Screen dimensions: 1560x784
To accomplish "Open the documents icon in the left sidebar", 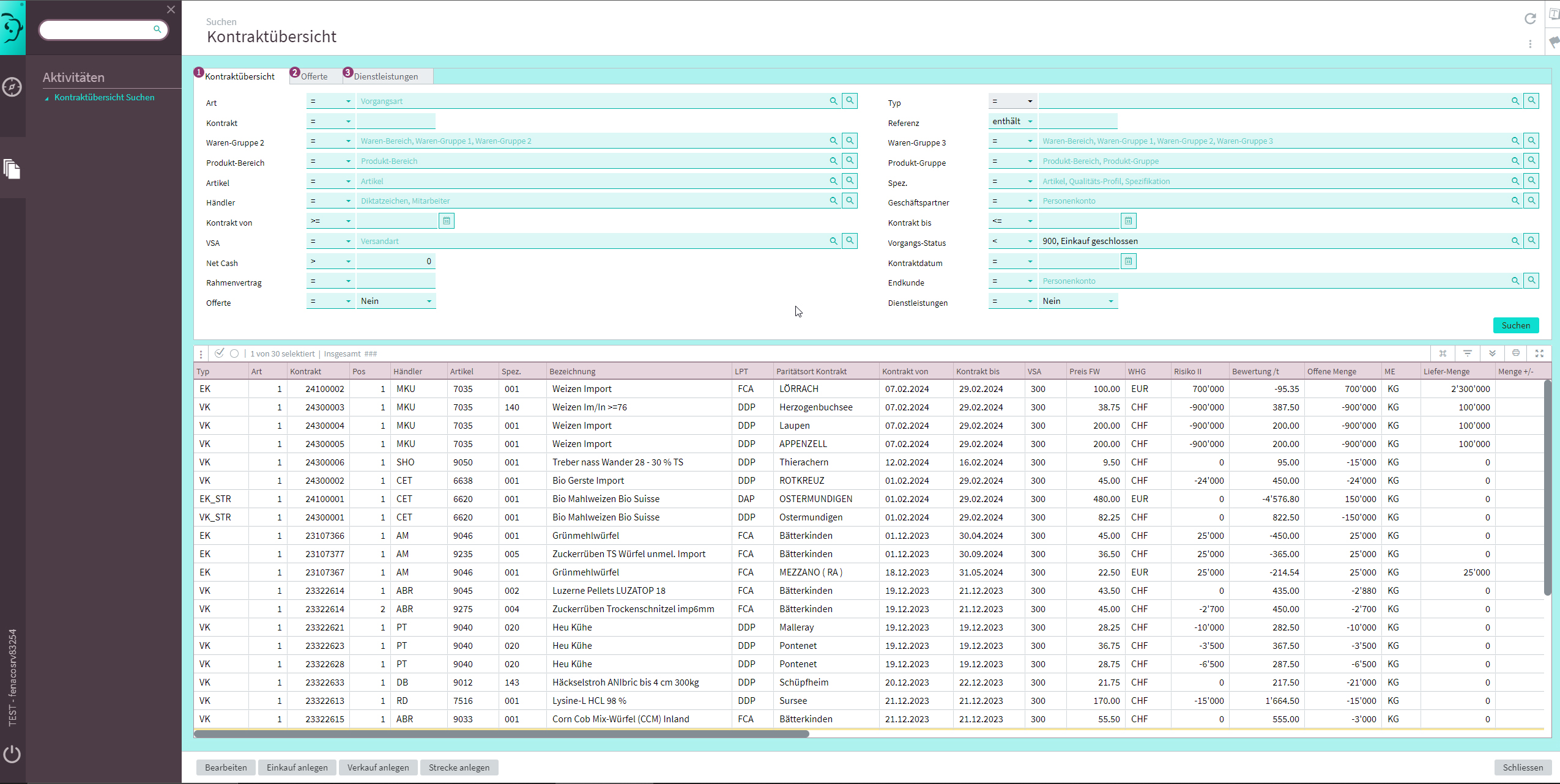I will [12, 168].
